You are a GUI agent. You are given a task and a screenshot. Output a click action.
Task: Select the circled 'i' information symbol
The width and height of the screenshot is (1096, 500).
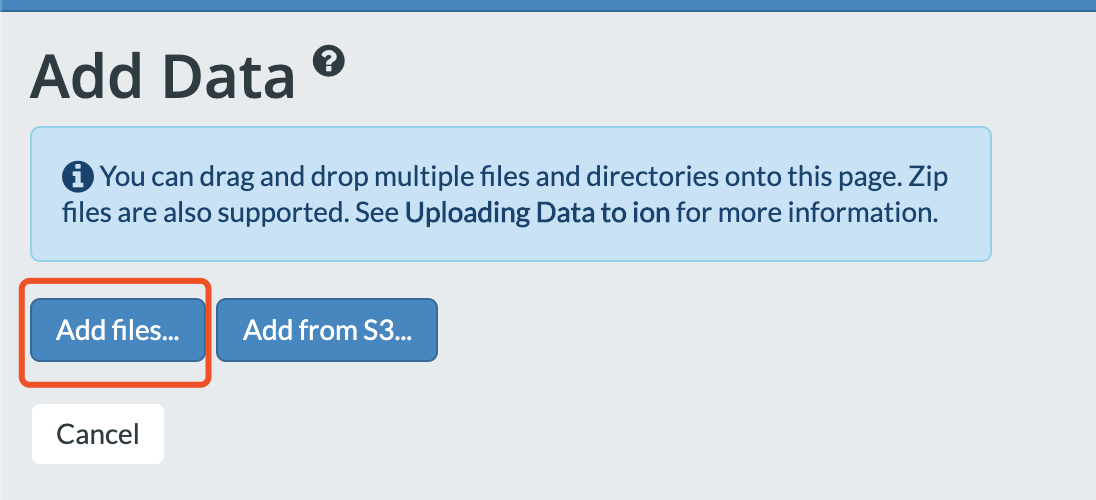coord(78,177)
